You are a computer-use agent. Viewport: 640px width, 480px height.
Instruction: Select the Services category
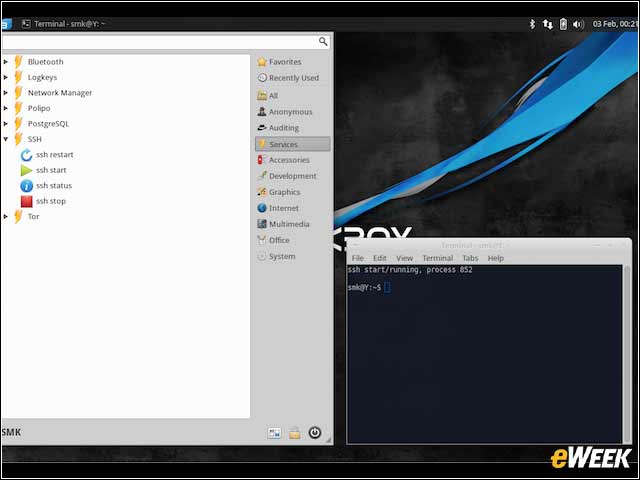[293, 144]
